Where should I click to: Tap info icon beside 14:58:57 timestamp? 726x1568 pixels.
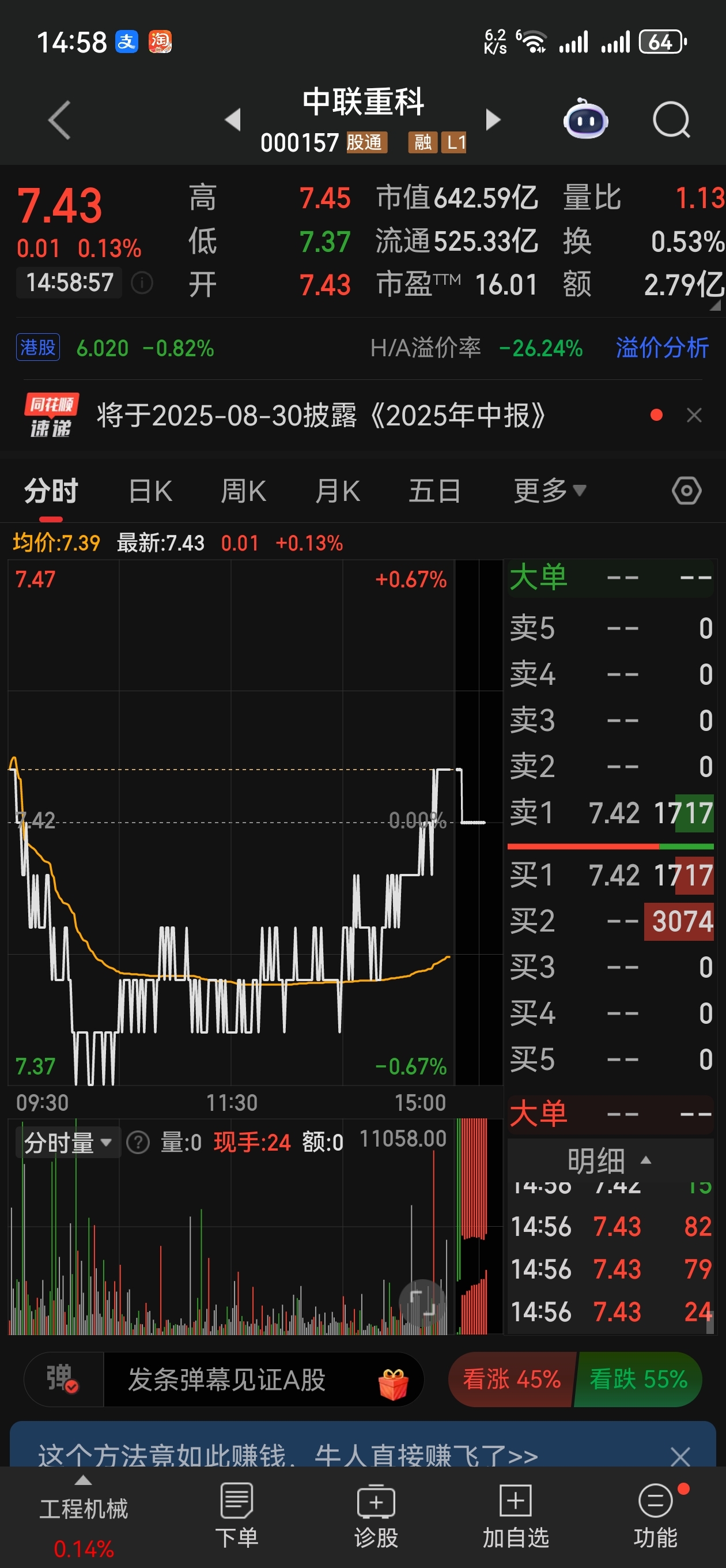[x=142, y=282]
